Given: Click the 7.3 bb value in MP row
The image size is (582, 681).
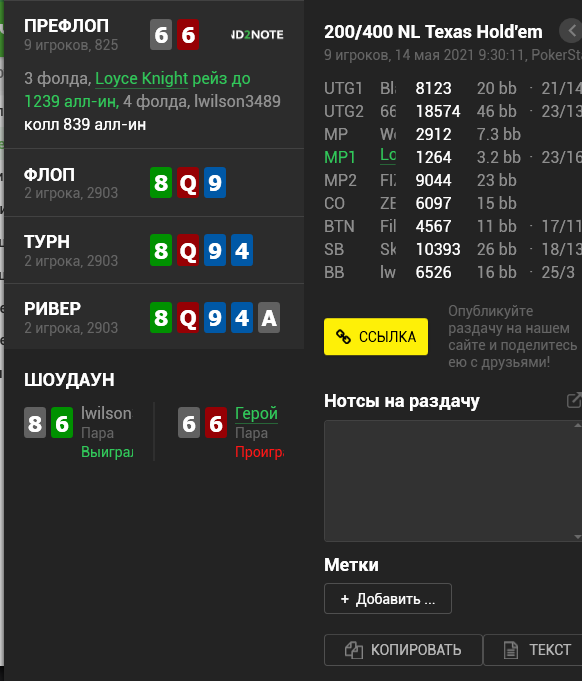Looking at the screenshot, I should click(x=499, y=134).
